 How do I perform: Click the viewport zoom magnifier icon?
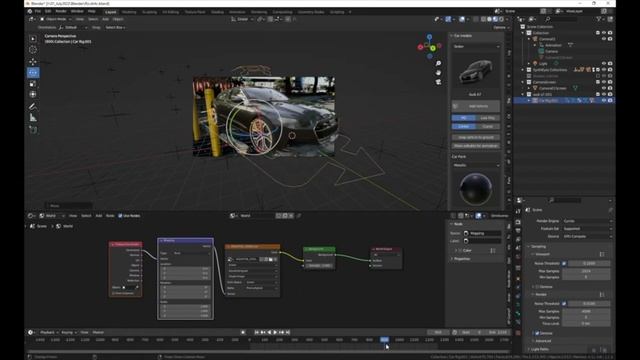(x=438, y=63)
